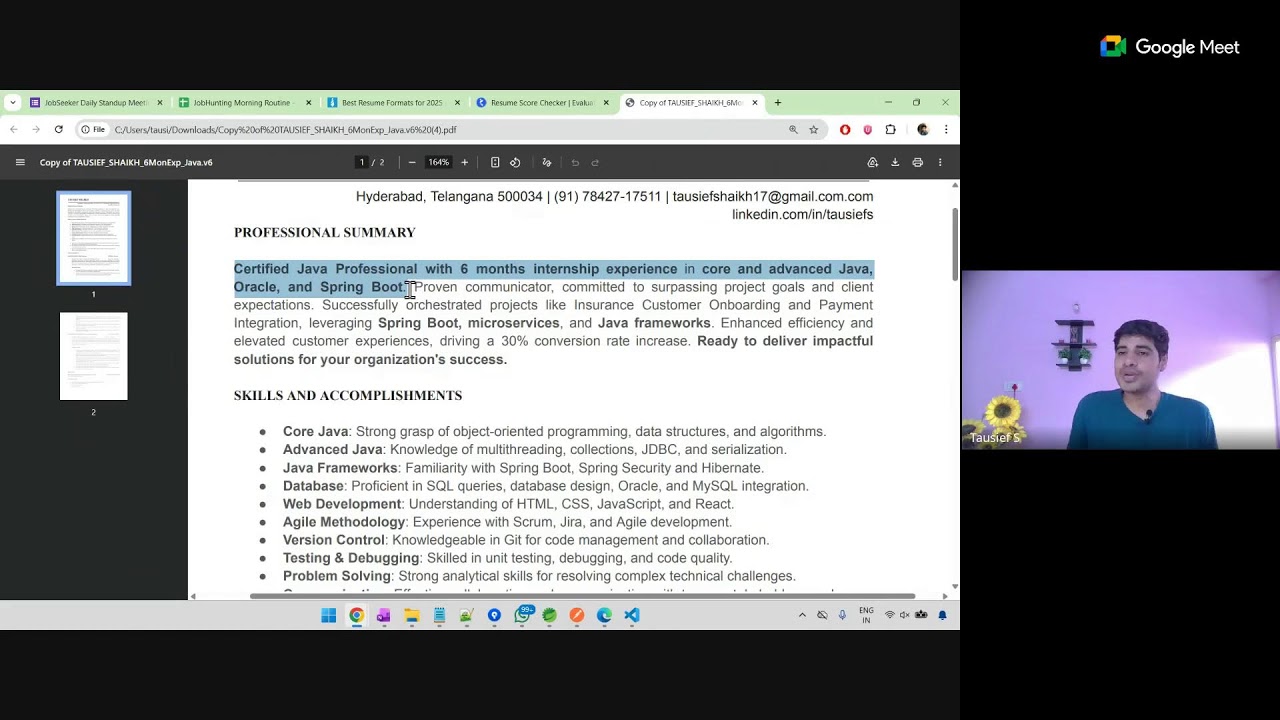Open the Extensions puzzle icon

pyautogui.click(x=890, y=129)
